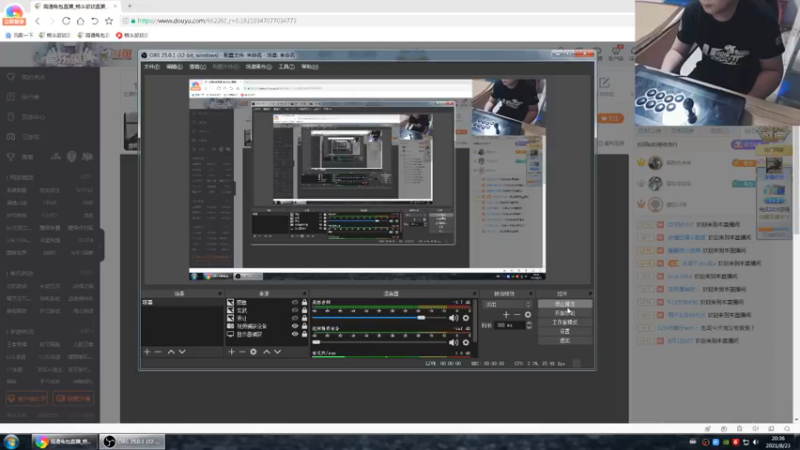The width and height of the screenshot is (800, 450).
Task: Click the streaming button at top of Controls
Action: tap(565, 304)
